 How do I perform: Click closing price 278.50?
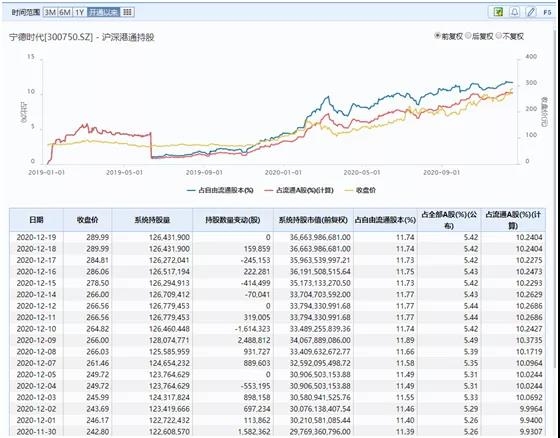point(98,283)
